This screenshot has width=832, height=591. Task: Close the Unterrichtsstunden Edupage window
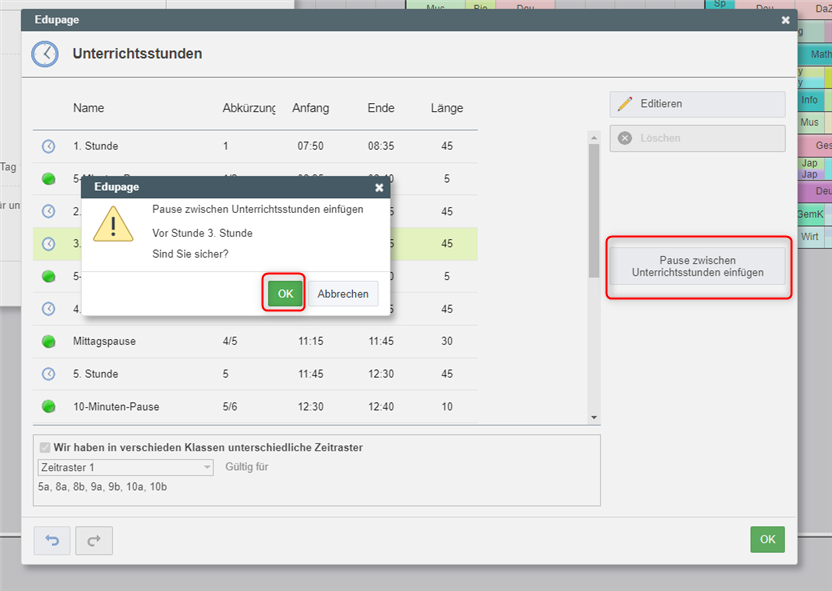785,20
